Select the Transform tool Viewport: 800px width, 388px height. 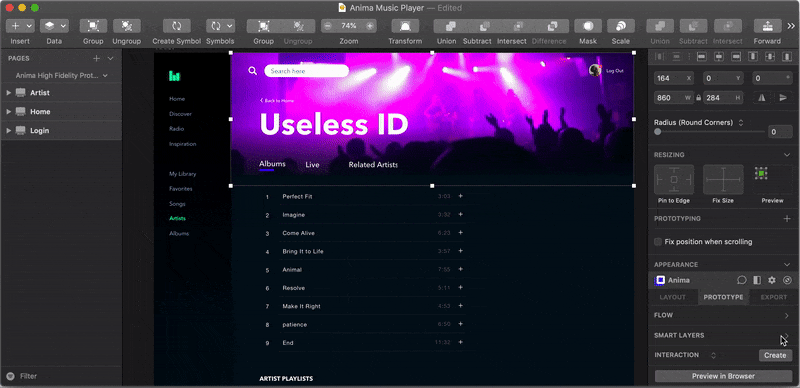(405, 26)
